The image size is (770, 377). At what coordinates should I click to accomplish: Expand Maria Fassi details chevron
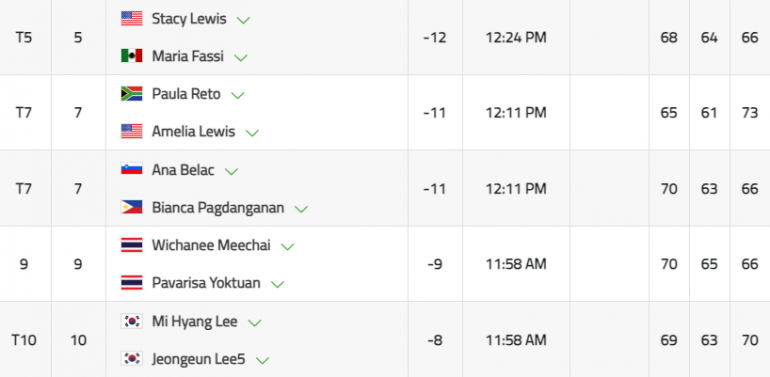pos(241,57)
